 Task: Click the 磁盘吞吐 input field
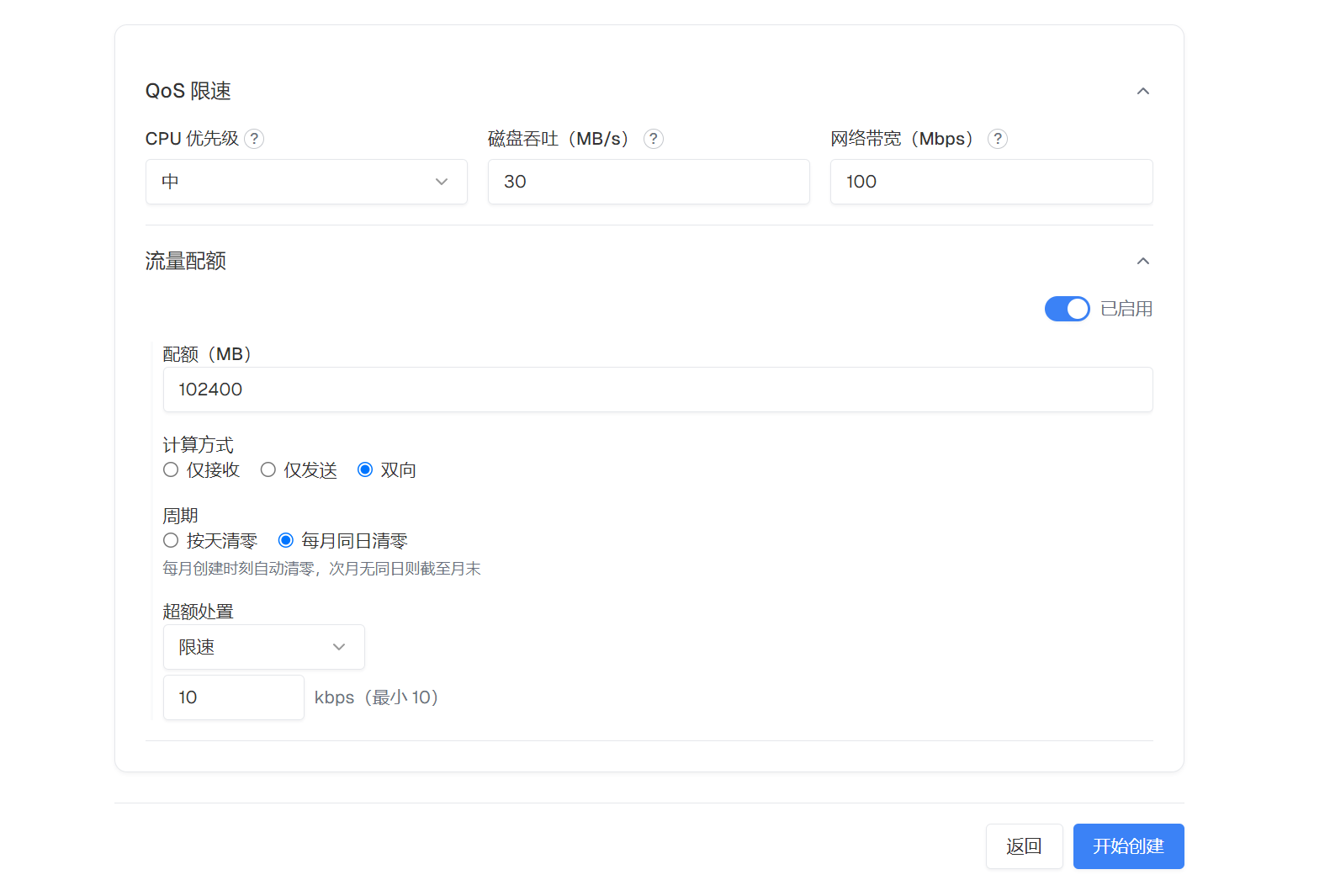point(649,182)
